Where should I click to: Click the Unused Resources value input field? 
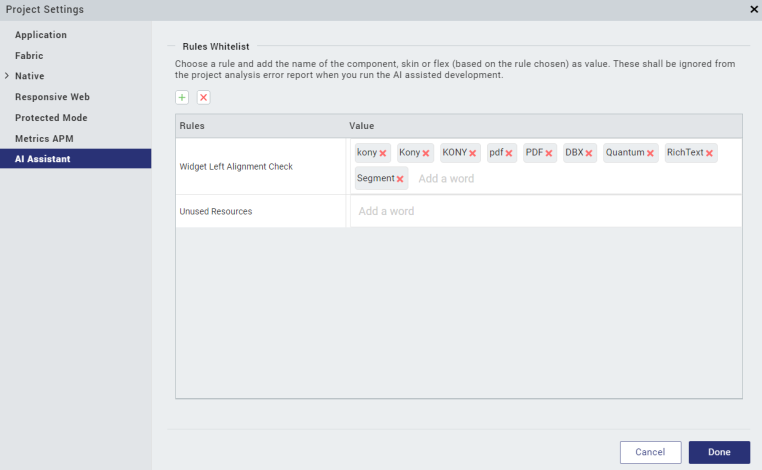545,211
